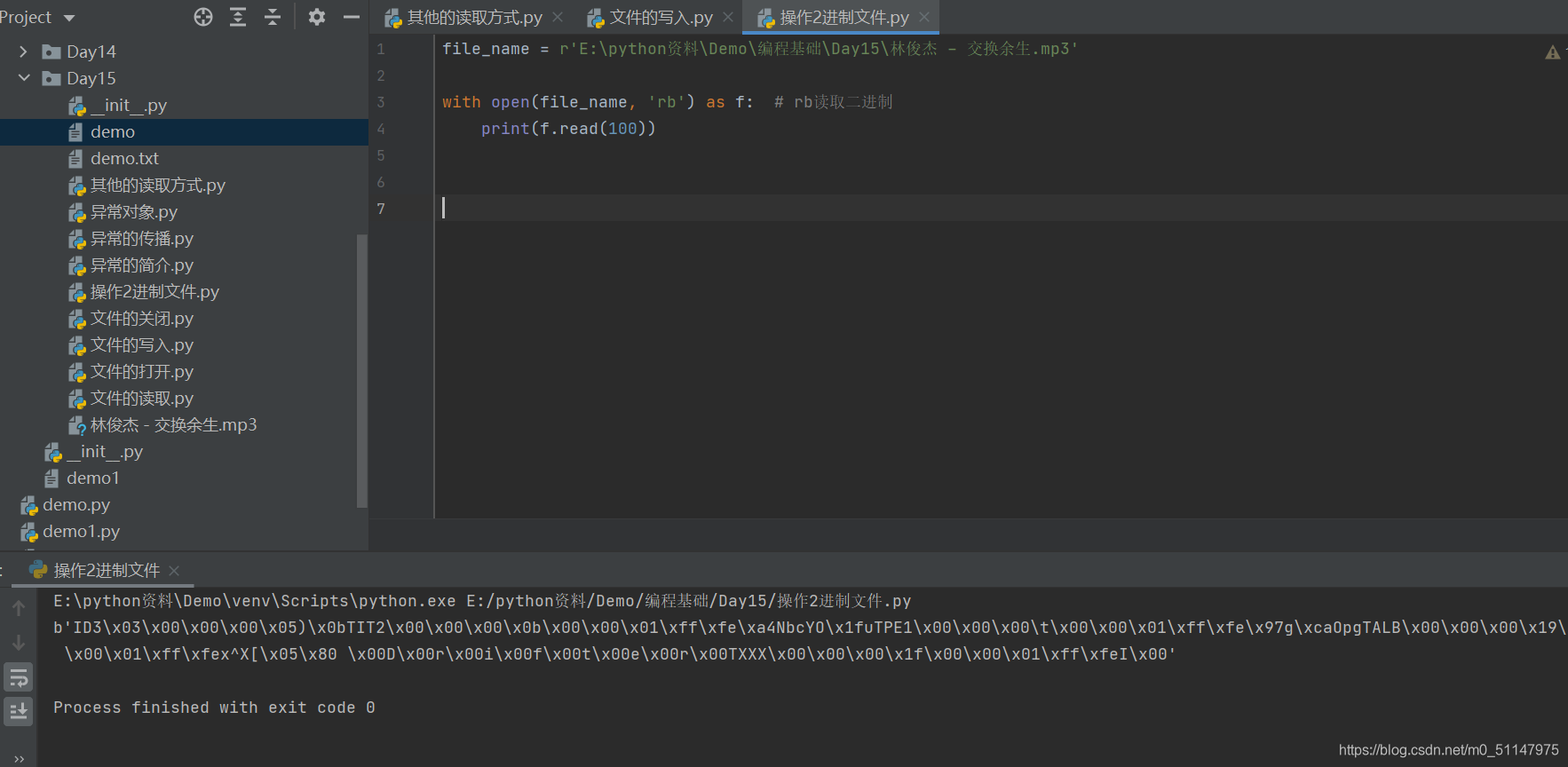This screenshot has height=767, width=1568.
Task: Select the Day15 folder row
Action: pos(184,78)
